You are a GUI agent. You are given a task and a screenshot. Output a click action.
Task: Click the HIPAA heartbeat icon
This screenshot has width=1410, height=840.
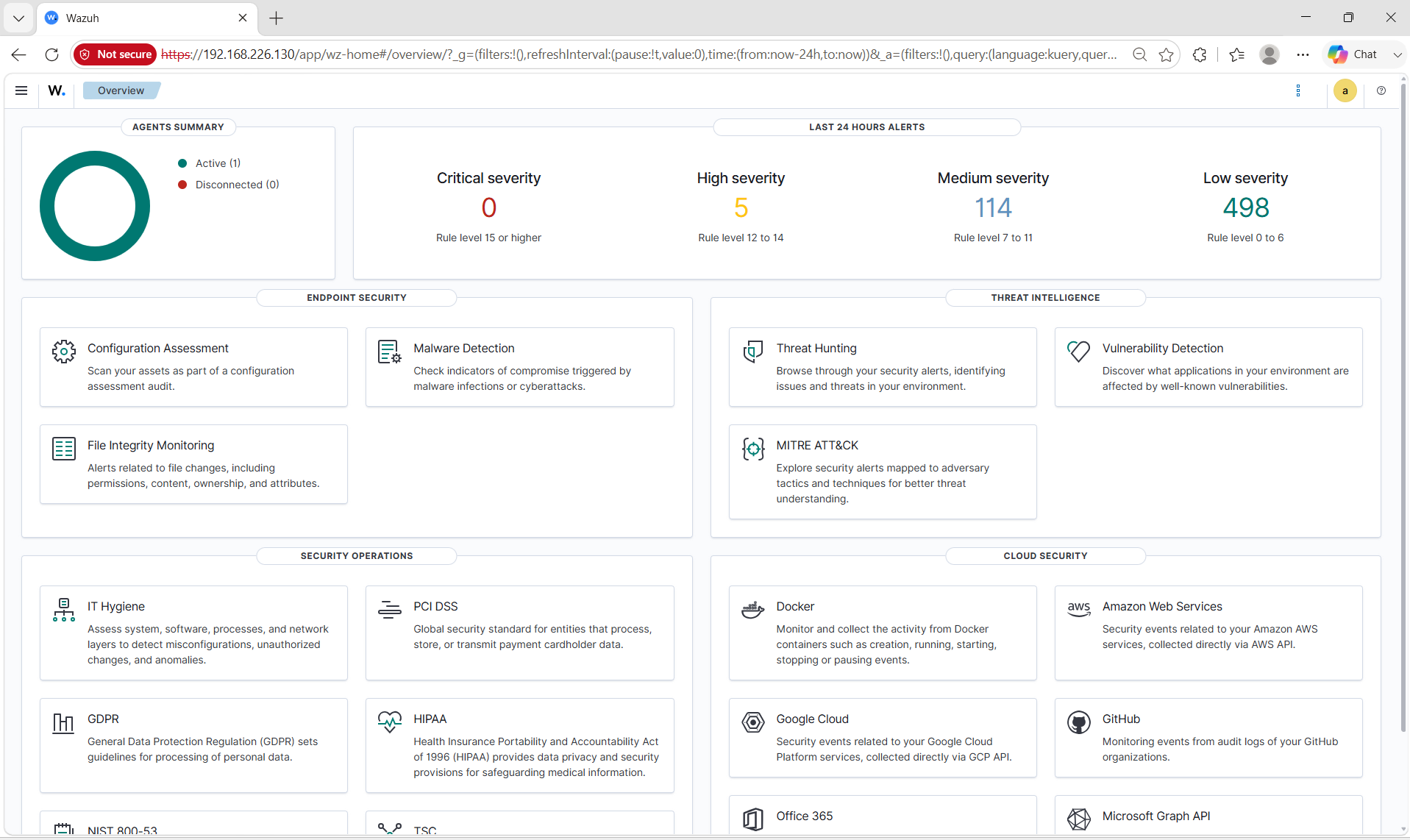click(x=390, y=722)
